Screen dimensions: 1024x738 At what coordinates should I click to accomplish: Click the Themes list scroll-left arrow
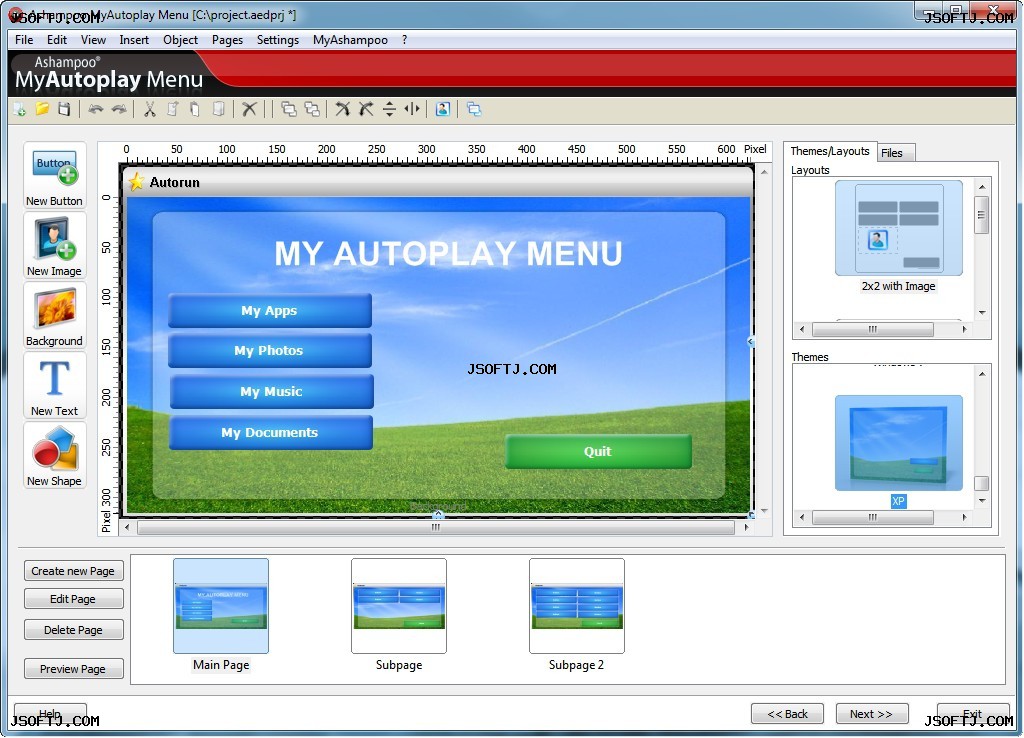tap(802, 517)
